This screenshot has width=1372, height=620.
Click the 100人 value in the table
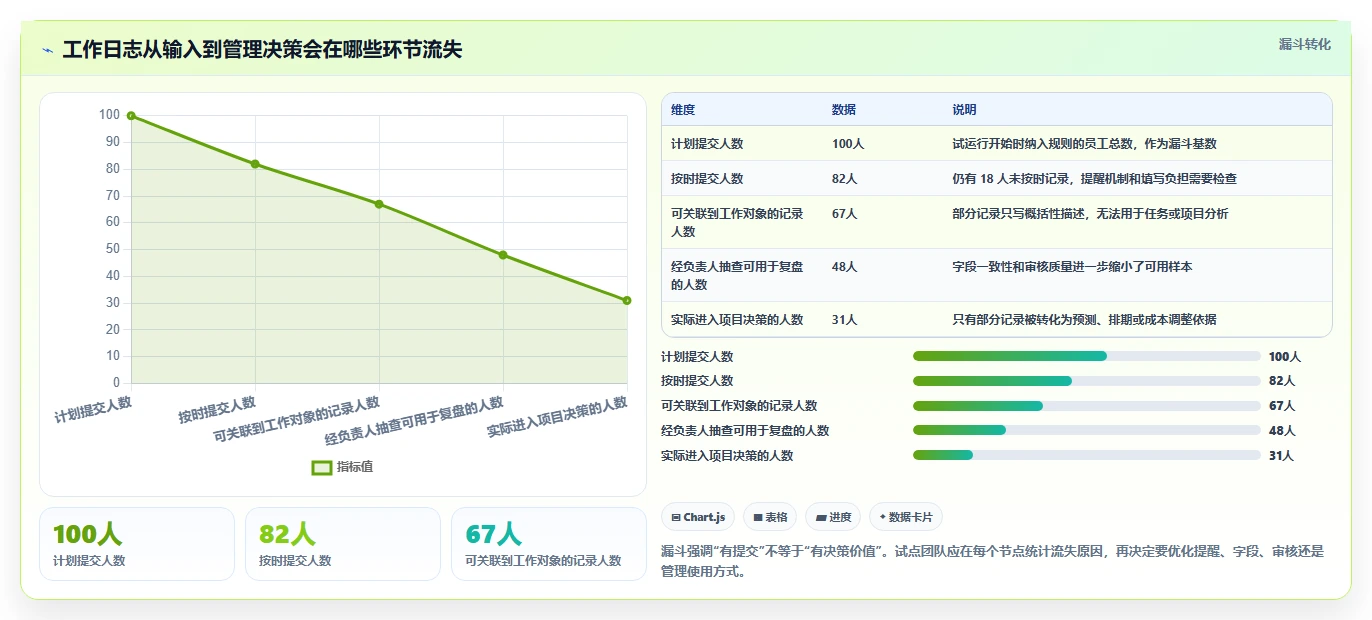848,144
